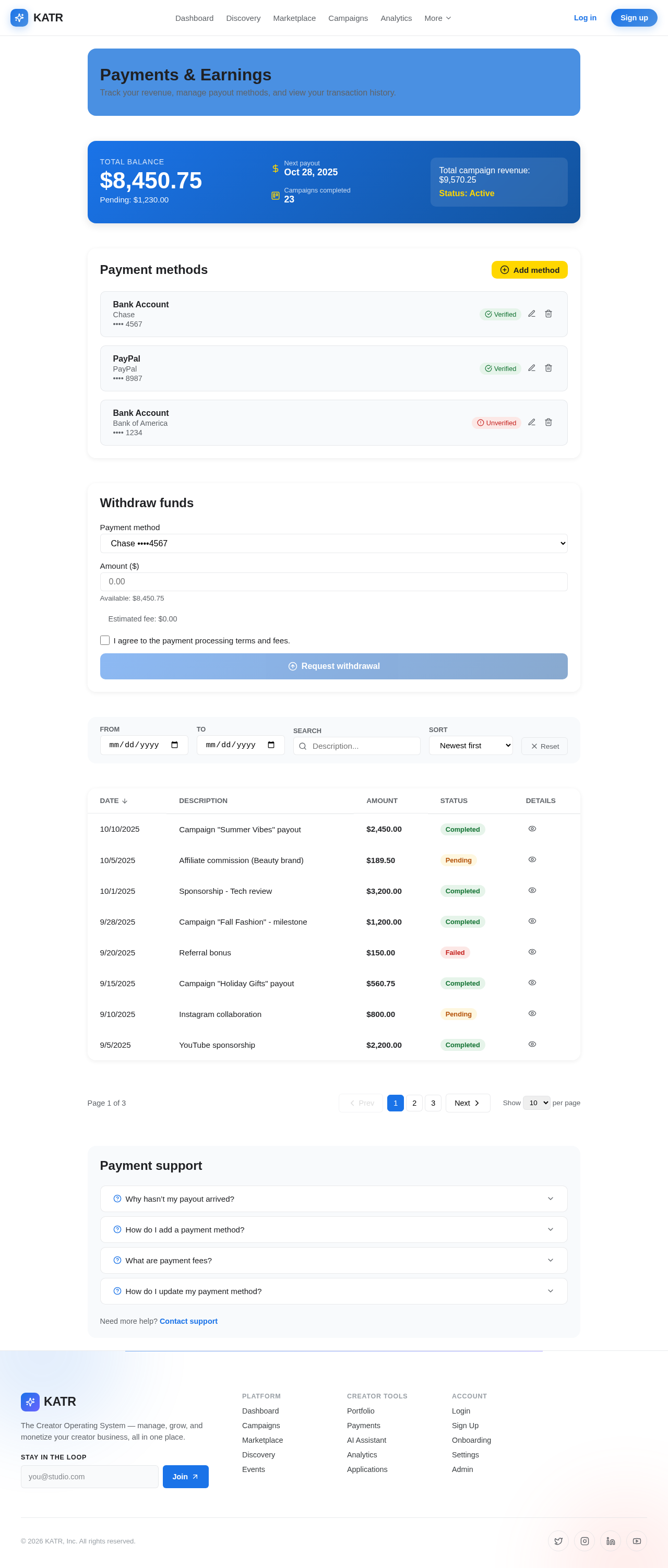Open the LinkedIn social link

click(x=611, y=1541)
